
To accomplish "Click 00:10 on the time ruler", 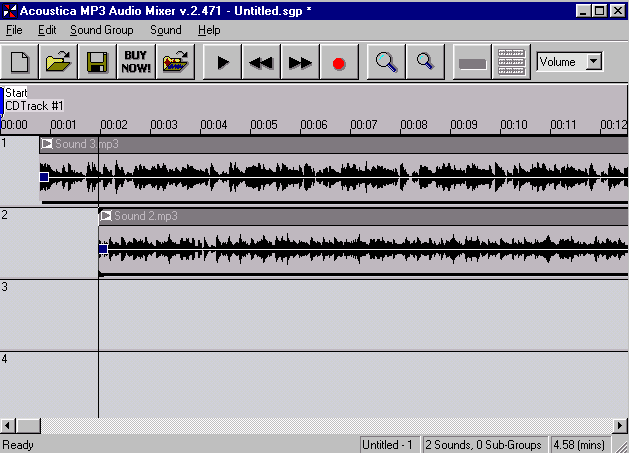I will click(x=514, y=125).
